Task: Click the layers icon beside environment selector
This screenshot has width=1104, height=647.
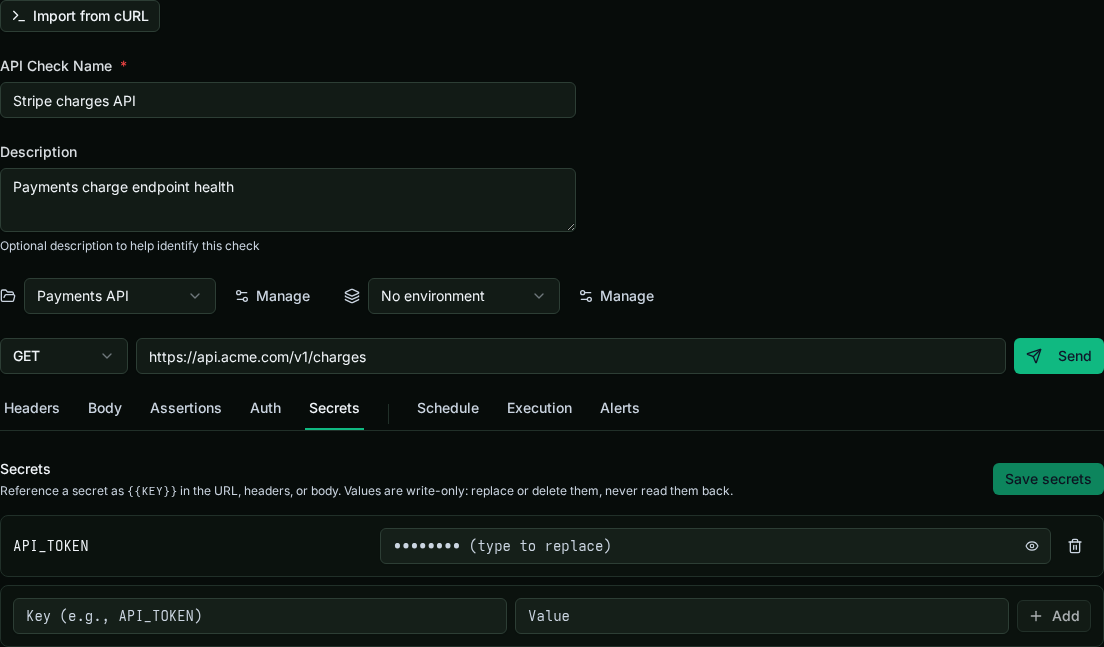Action: (x=351, y=296)
